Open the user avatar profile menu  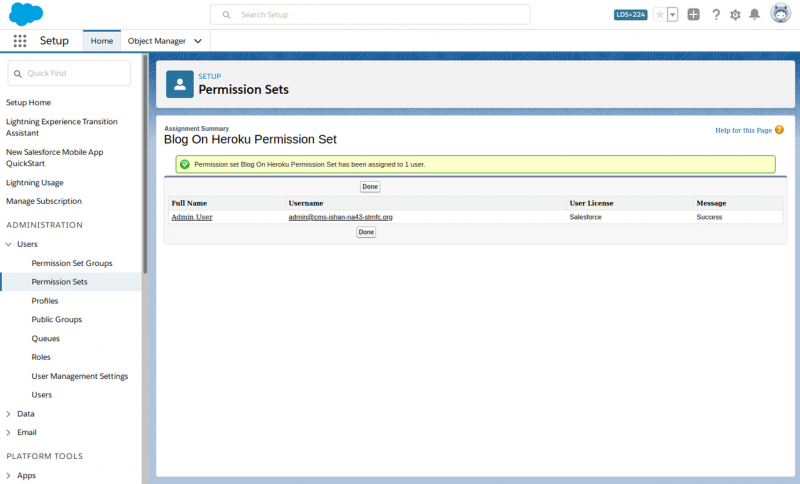pyautogui.click(x=781, y=13)
